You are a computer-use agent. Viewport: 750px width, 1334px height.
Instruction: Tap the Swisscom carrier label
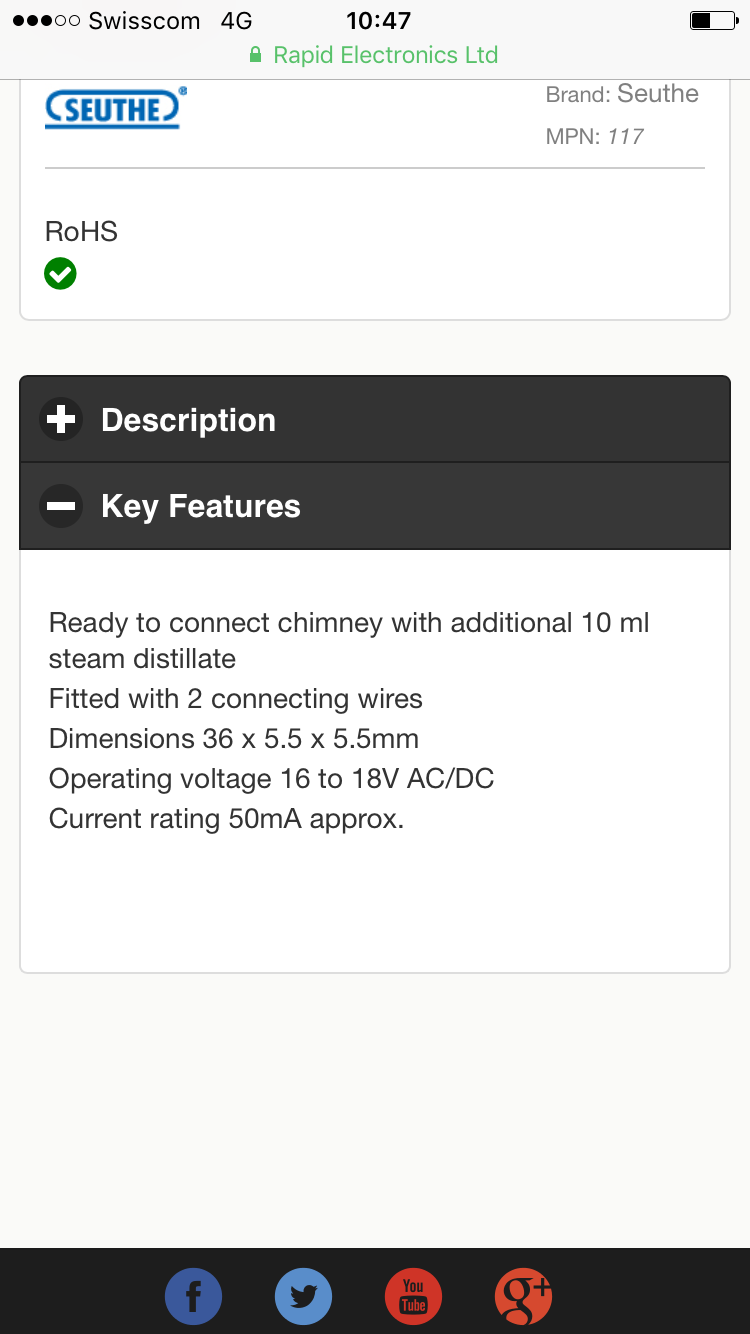(x=144, y=21)
